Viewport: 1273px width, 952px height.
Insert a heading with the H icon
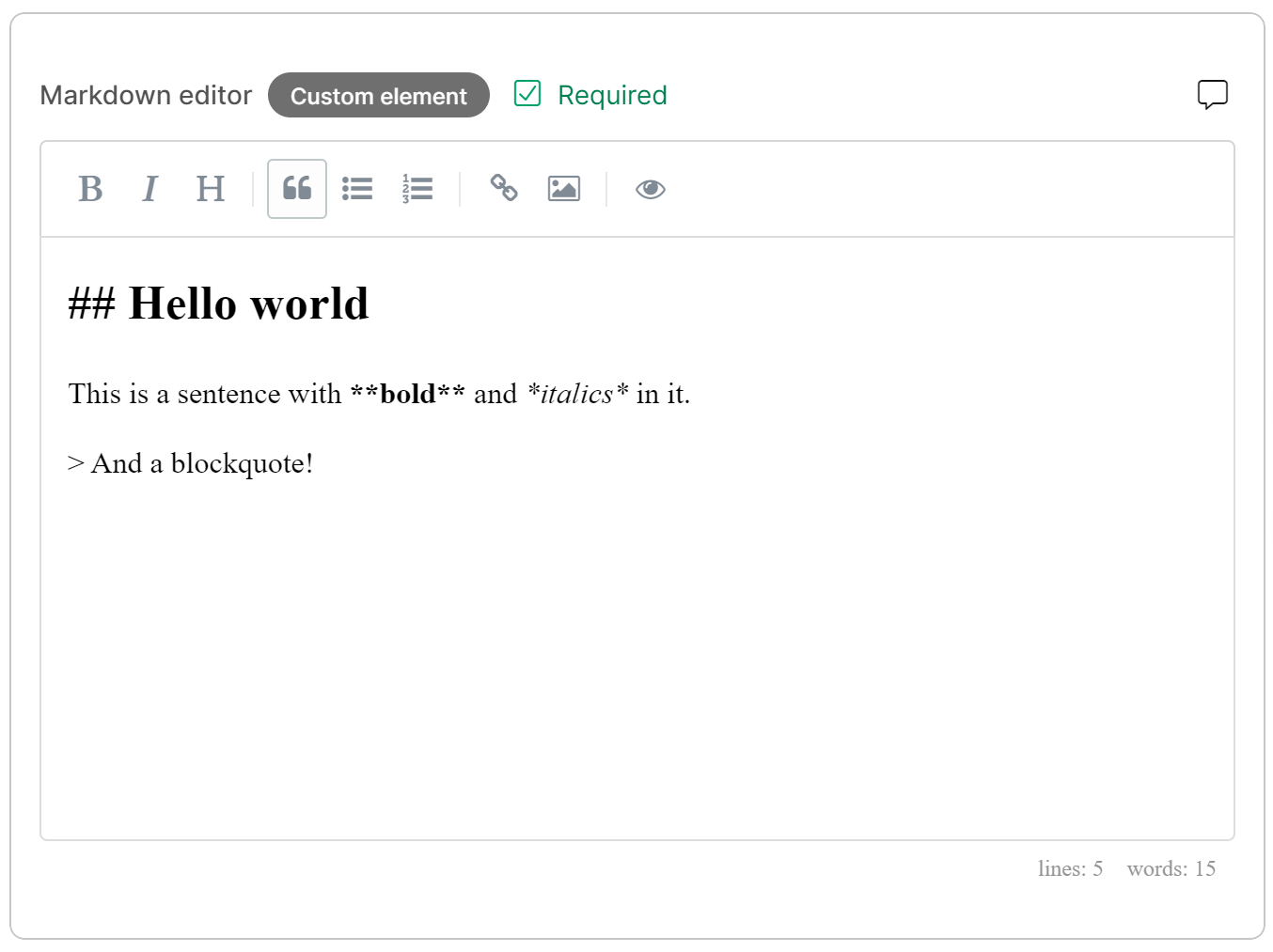[211, 189]
